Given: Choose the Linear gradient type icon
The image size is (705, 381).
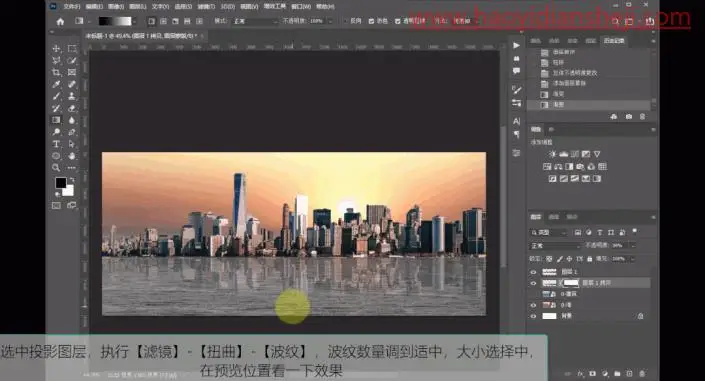Looking at the screenshot, I should 152,21.
